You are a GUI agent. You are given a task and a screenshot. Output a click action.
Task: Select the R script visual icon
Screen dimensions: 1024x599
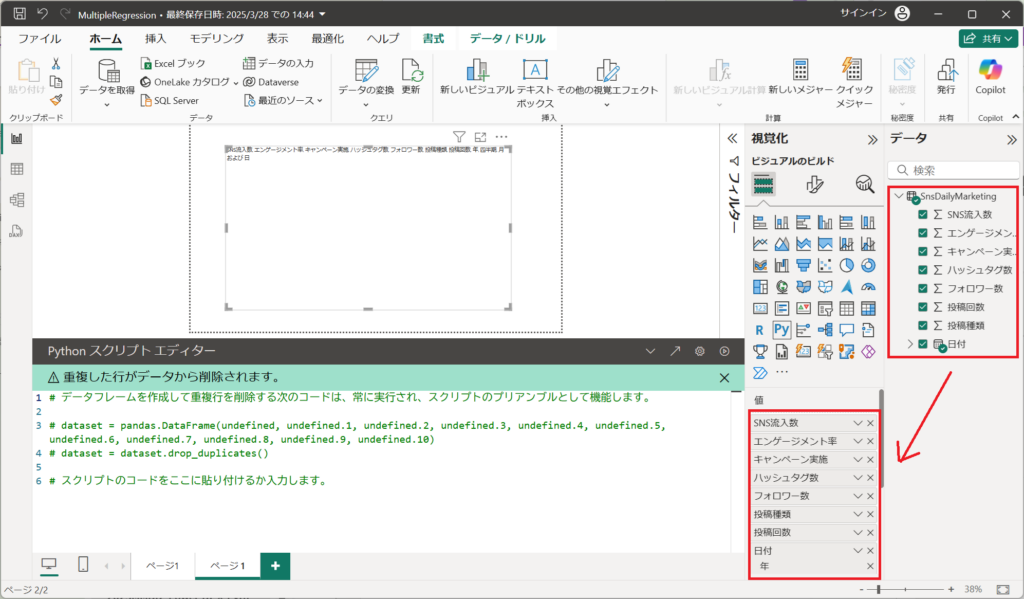pyautogui.click(x=760, y=331)
